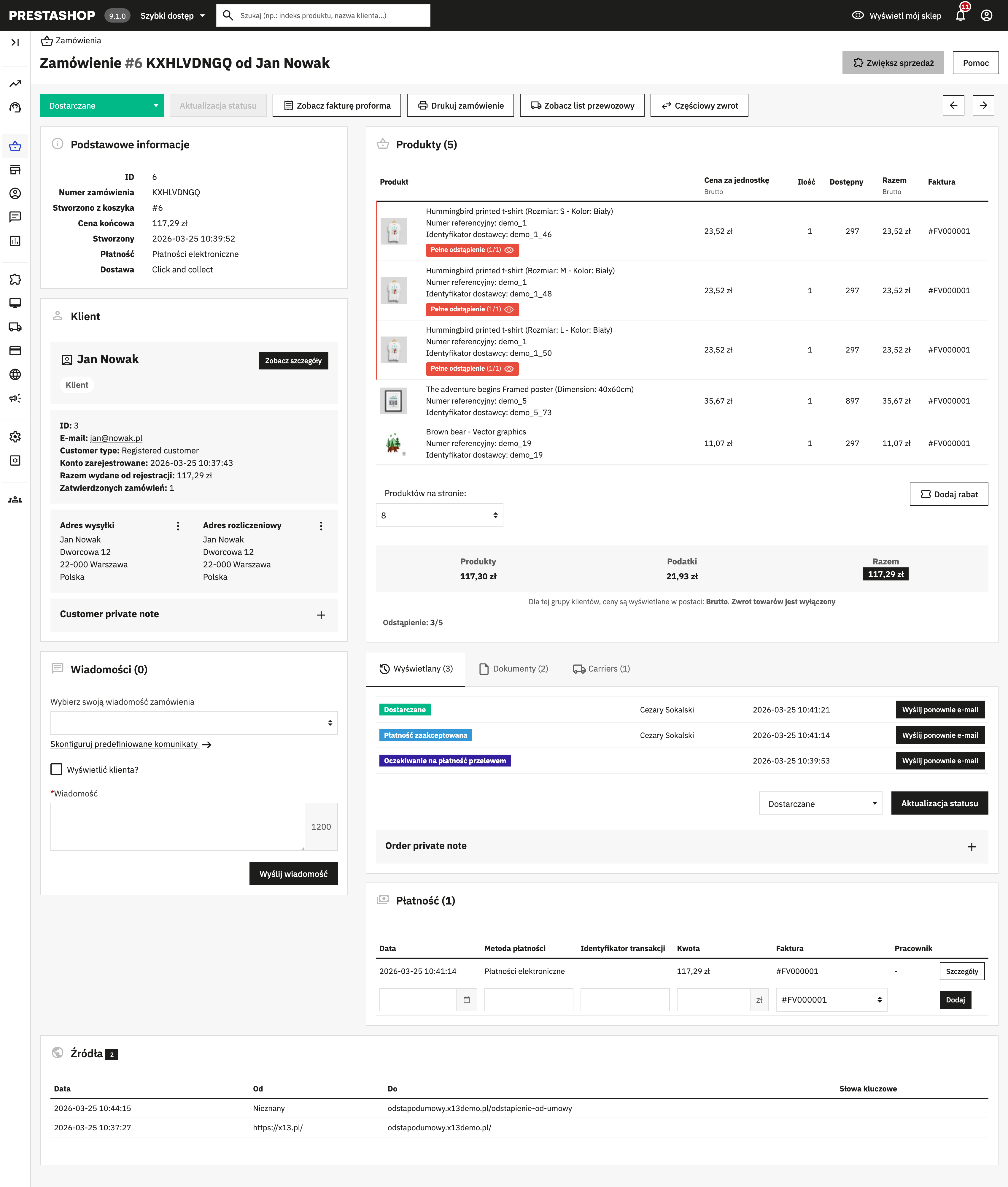The image size is (1008, 1187).
Task: Open customer email link jan@nowak.pl
Action: coord(116,438)
